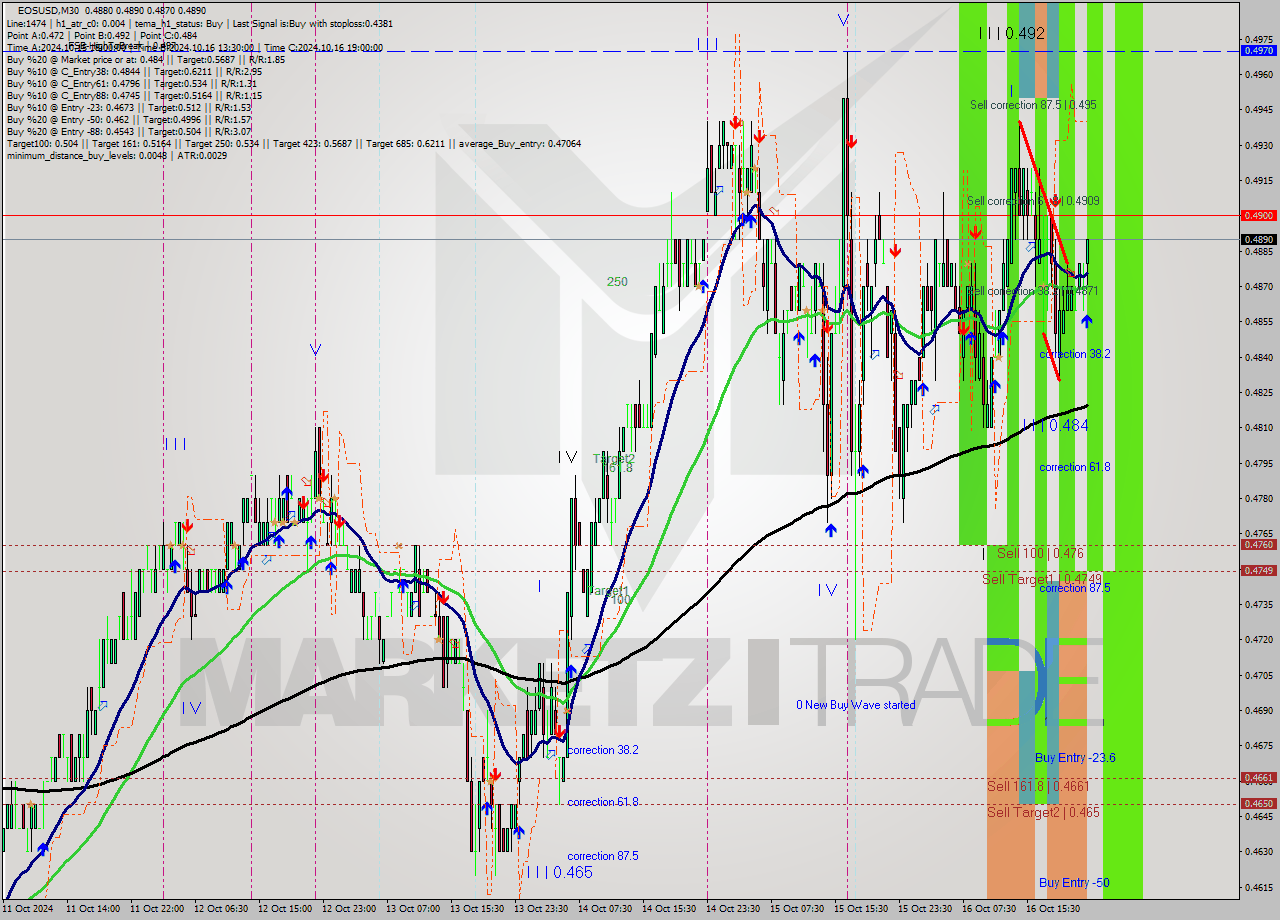Click the '16 Oct 15:30' time label
1280x920 pixels.
coord(1053,909)
